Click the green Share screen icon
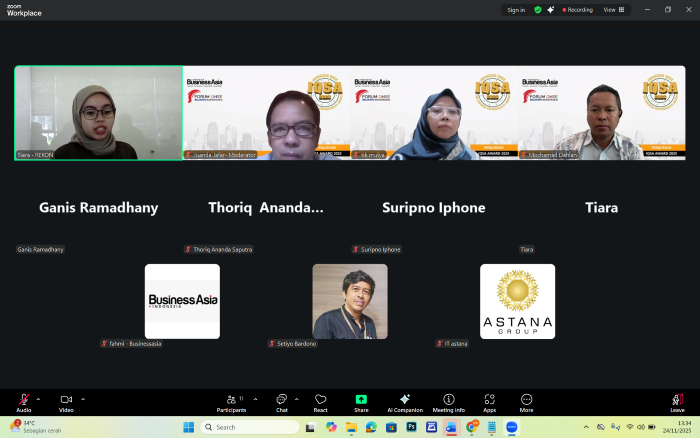 361,400
